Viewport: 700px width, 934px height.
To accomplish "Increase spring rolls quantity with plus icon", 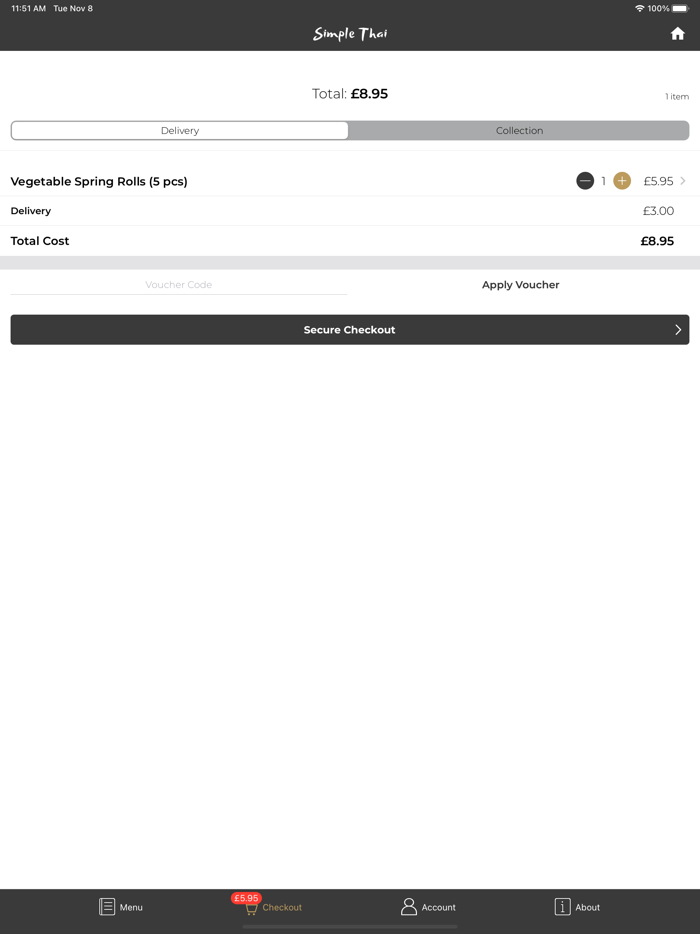I will click(x=622, y=180).
